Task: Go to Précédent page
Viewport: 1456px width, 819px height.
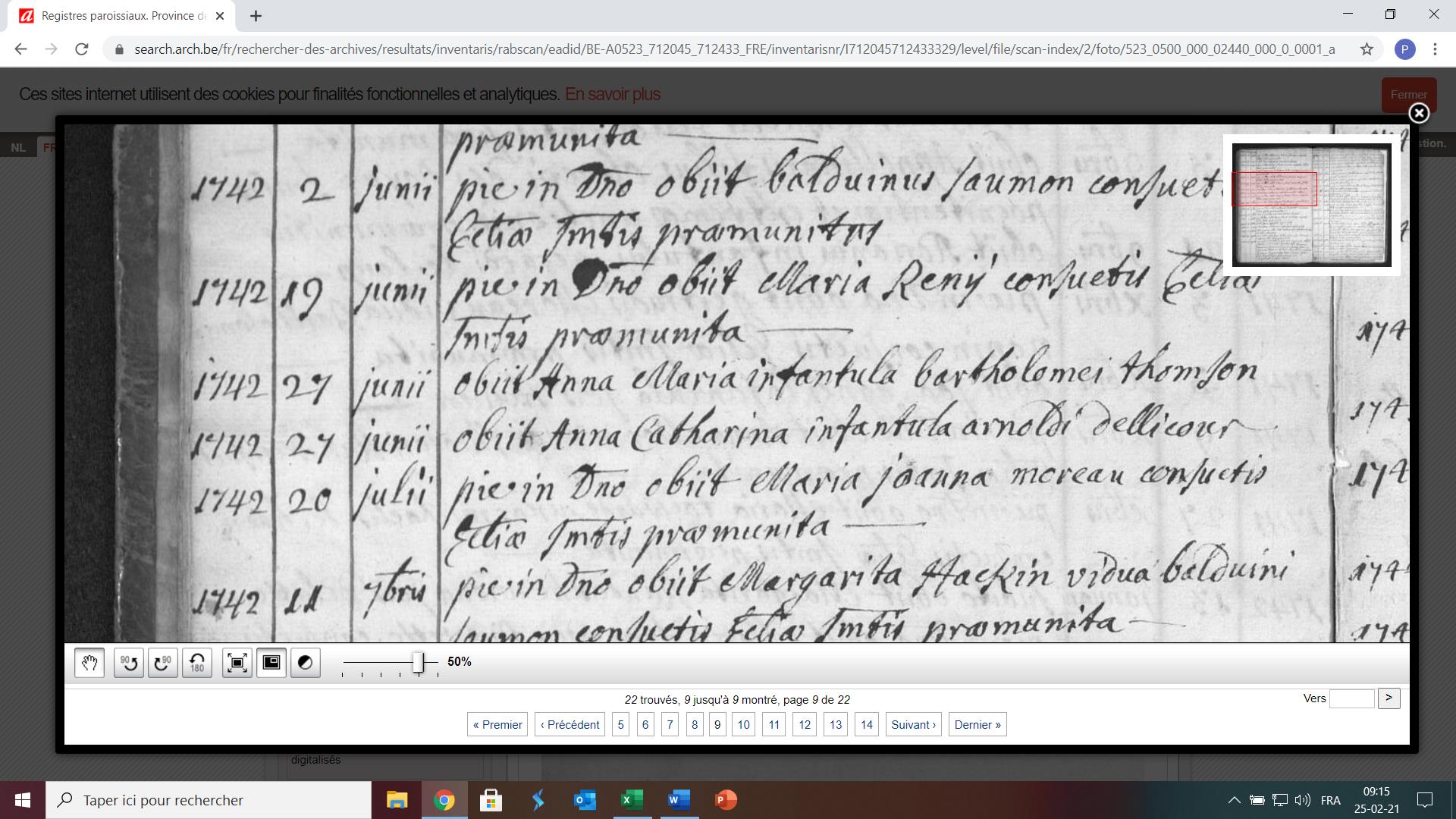Action: click(x=570, y=724)
